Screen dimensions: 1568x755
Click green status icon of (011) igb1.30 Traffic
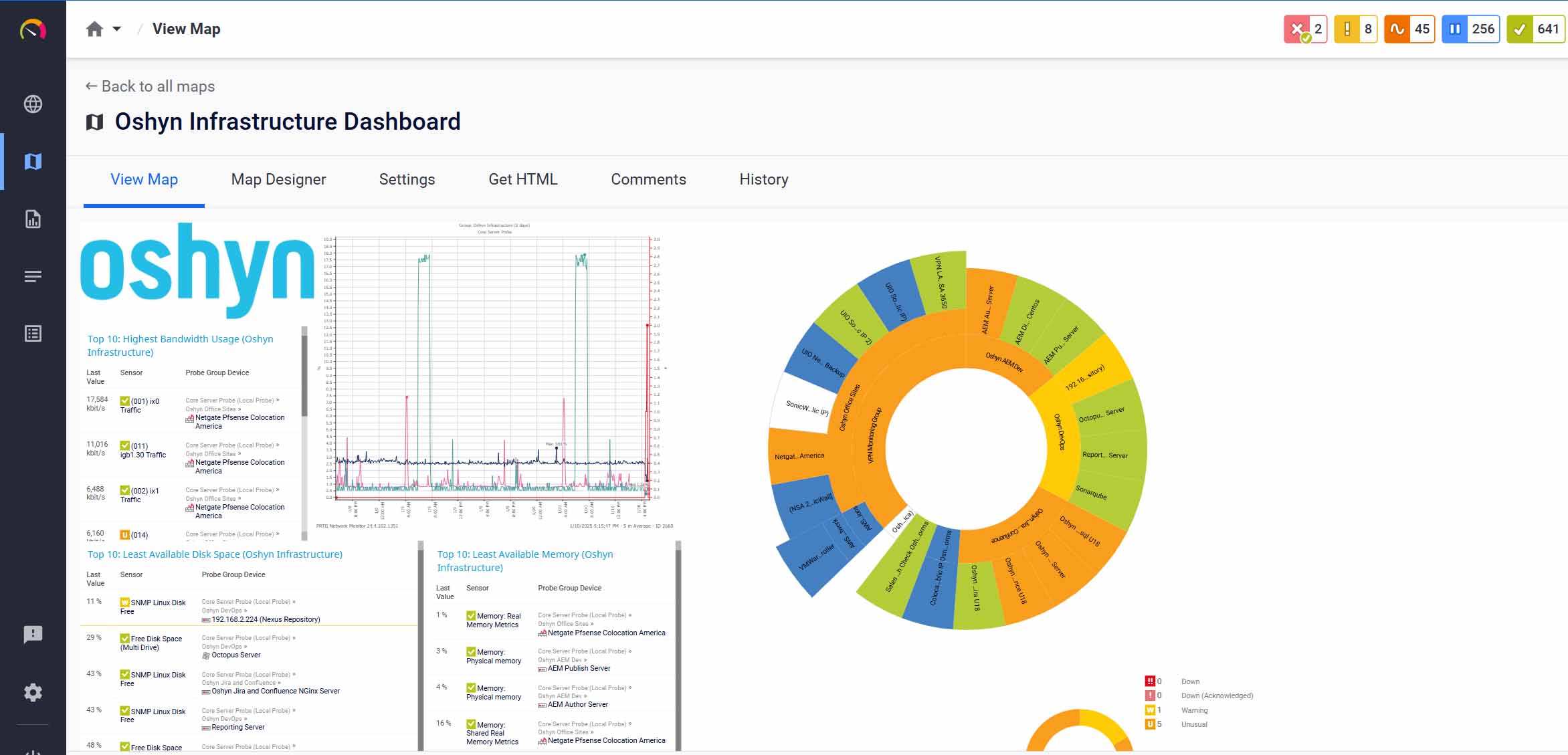pos(124,445)
